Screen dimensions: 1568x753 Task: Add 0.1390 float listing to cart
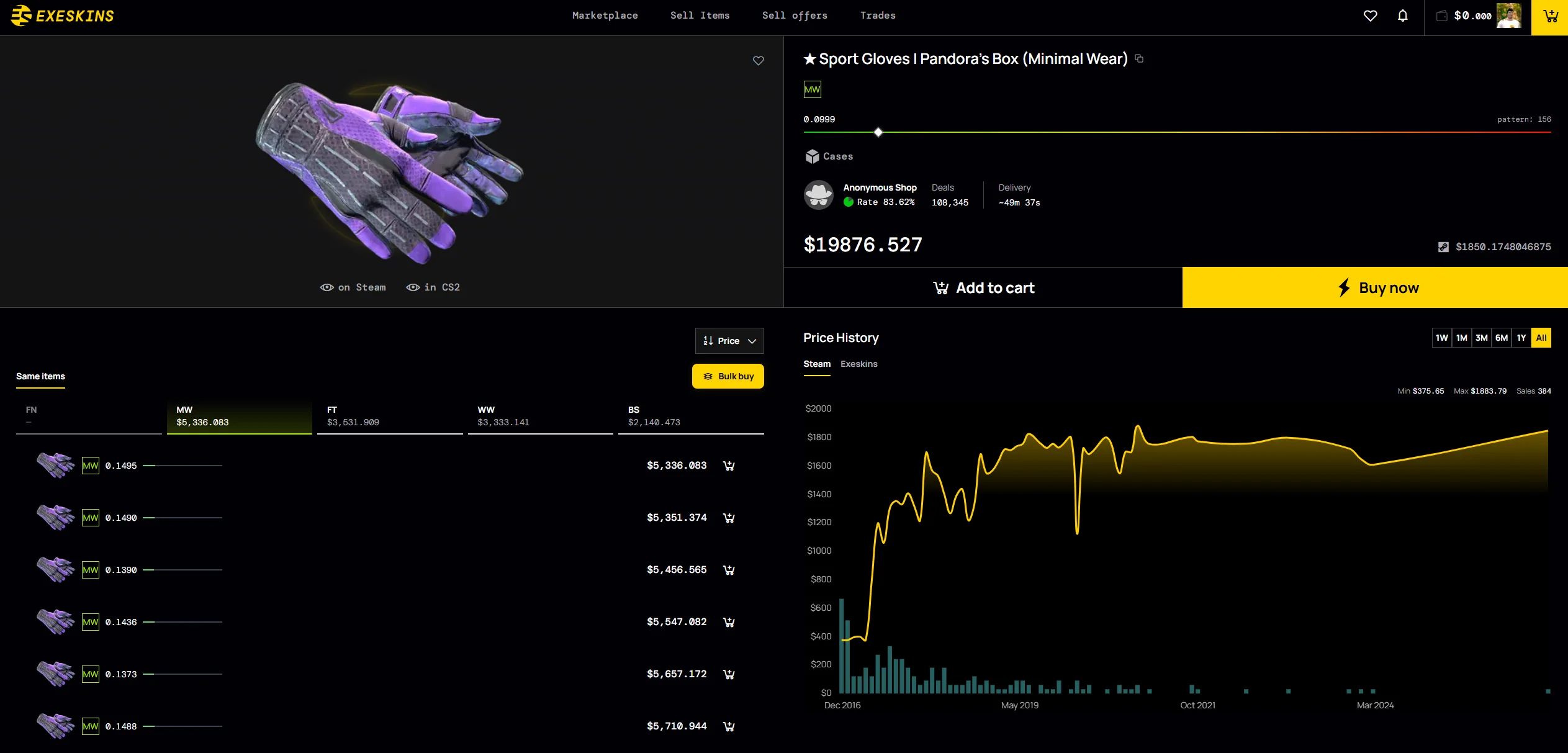[x=729, y=570]
